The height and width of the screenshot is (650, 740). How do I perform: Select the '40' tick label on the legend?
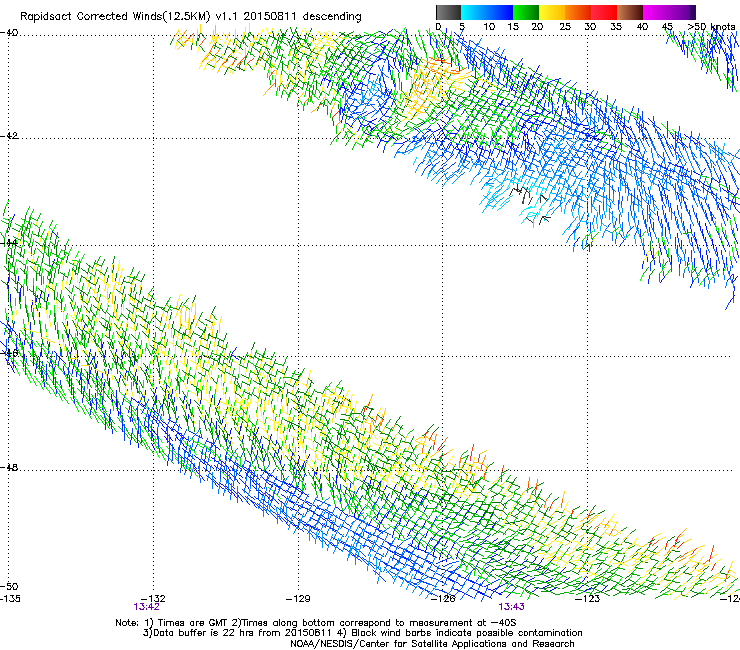coord(642,27)
